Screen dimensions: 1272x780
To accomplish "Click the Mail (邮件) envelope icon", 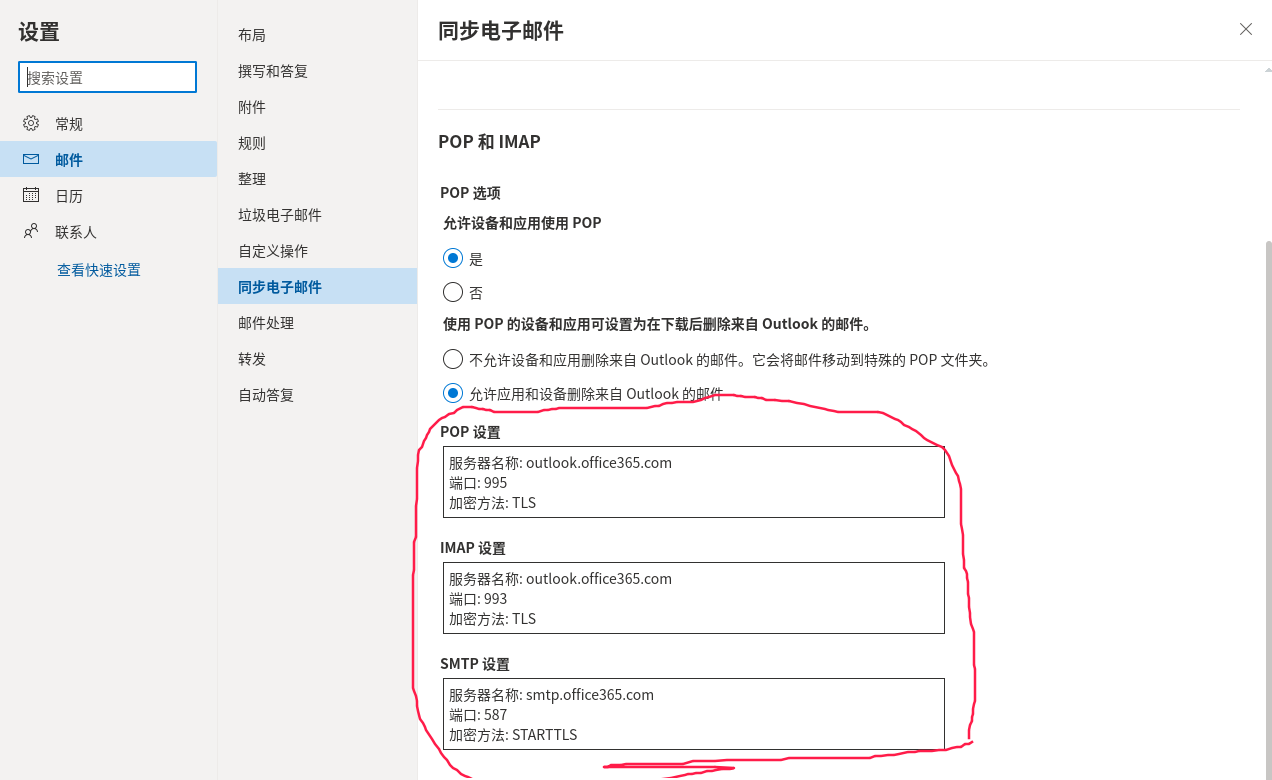I will 31,159.
